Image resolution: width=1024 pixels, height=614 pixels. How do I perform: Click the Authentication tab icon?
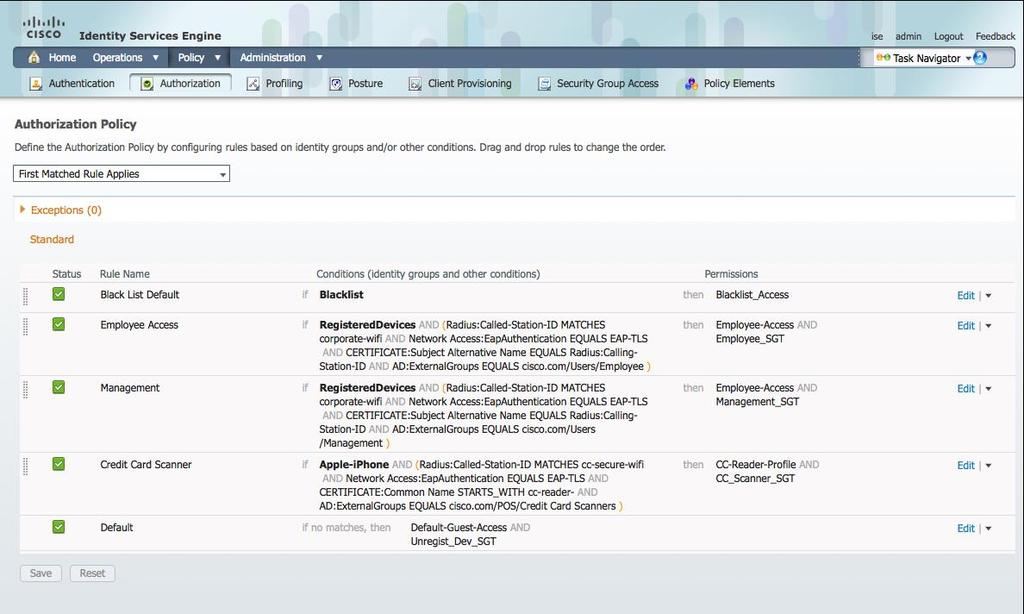[36, 84]
